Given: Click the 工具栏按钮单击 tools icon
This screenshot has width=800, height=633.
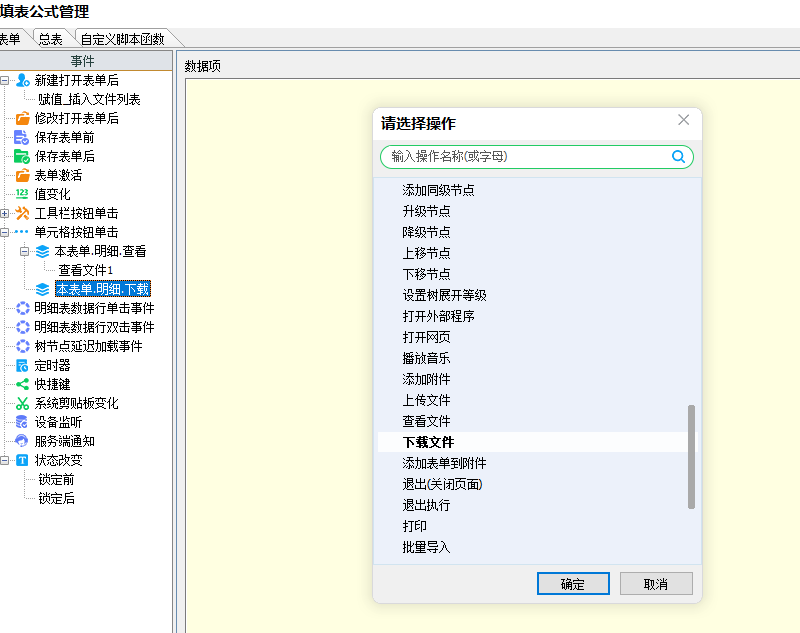Looking at the screenshot, I should pyautogui.click(x=22, y=213).
